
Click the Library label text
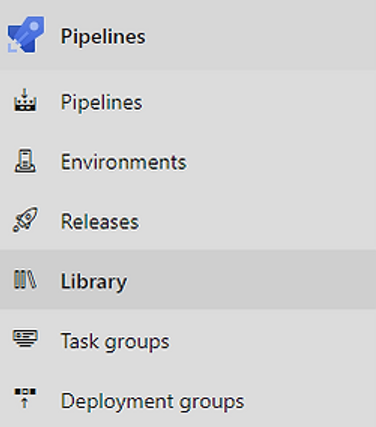[94, 282]
